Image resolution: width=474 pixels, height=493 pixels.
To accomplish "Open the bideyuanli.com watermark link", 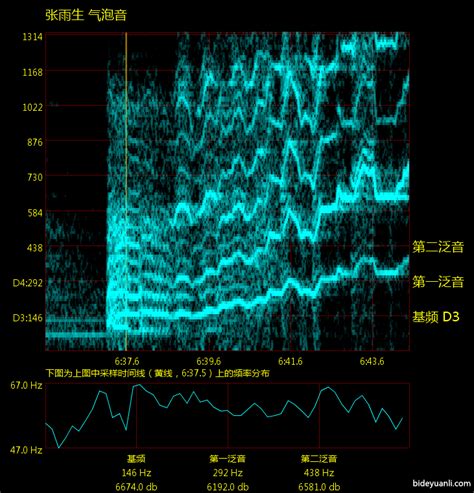I will (x=441, y=483).
